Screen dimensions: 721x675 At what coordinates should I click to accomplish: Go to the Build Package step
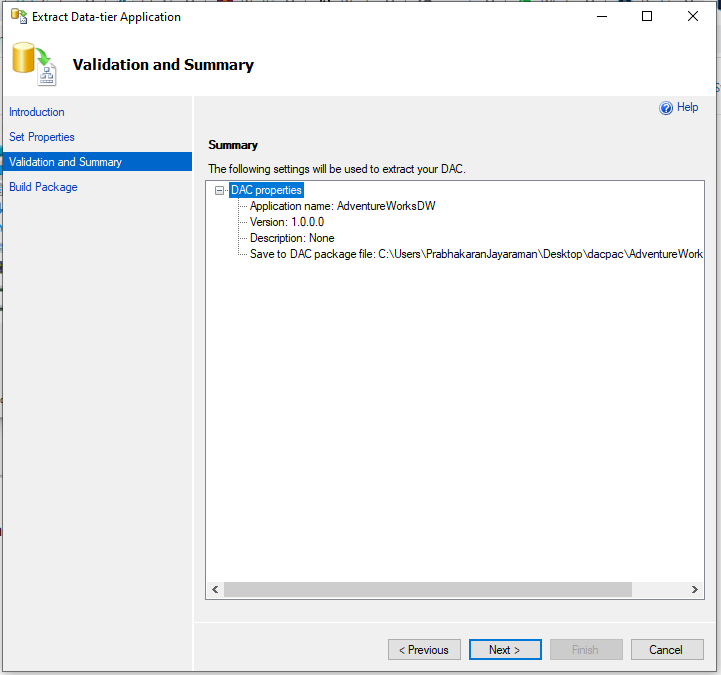pos(43,187)
